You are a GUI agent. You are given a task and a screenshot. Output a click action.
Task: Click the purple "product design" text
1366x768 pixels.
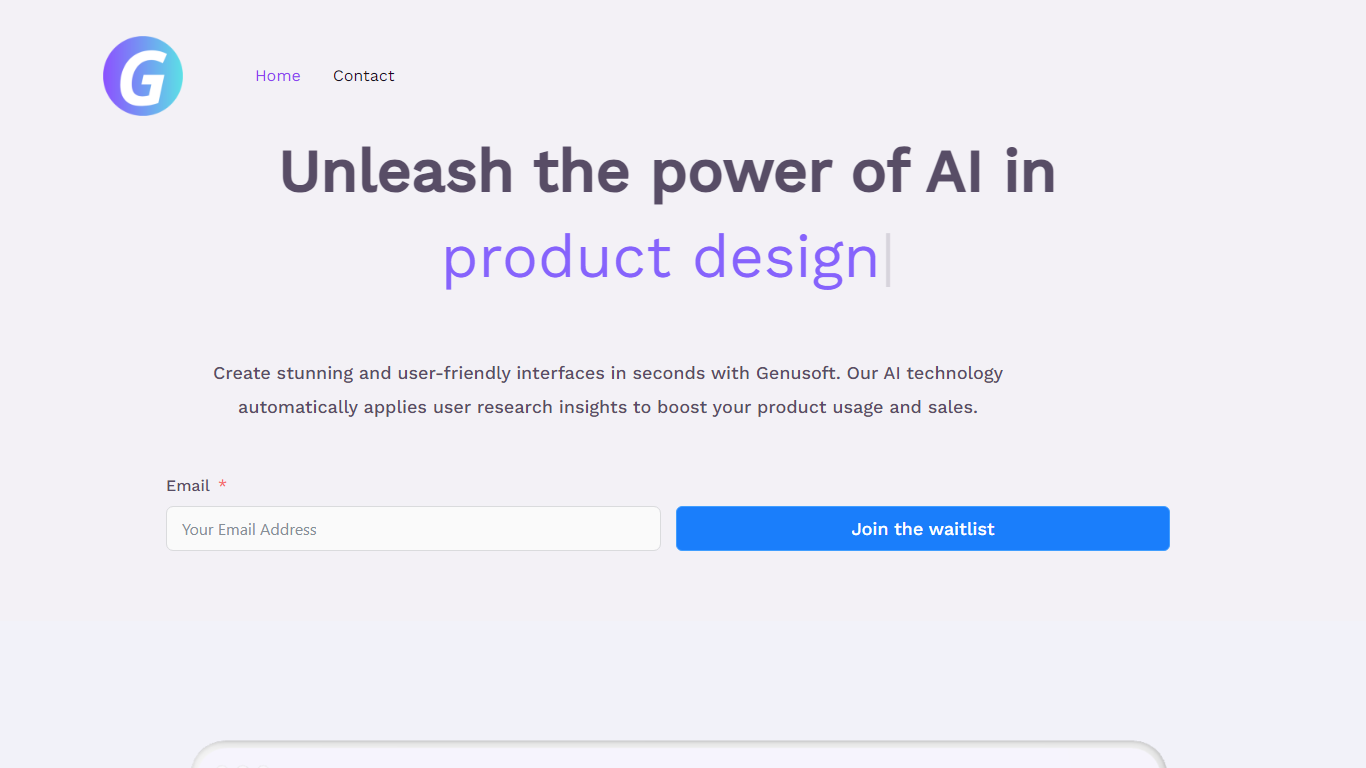(660, 257)
